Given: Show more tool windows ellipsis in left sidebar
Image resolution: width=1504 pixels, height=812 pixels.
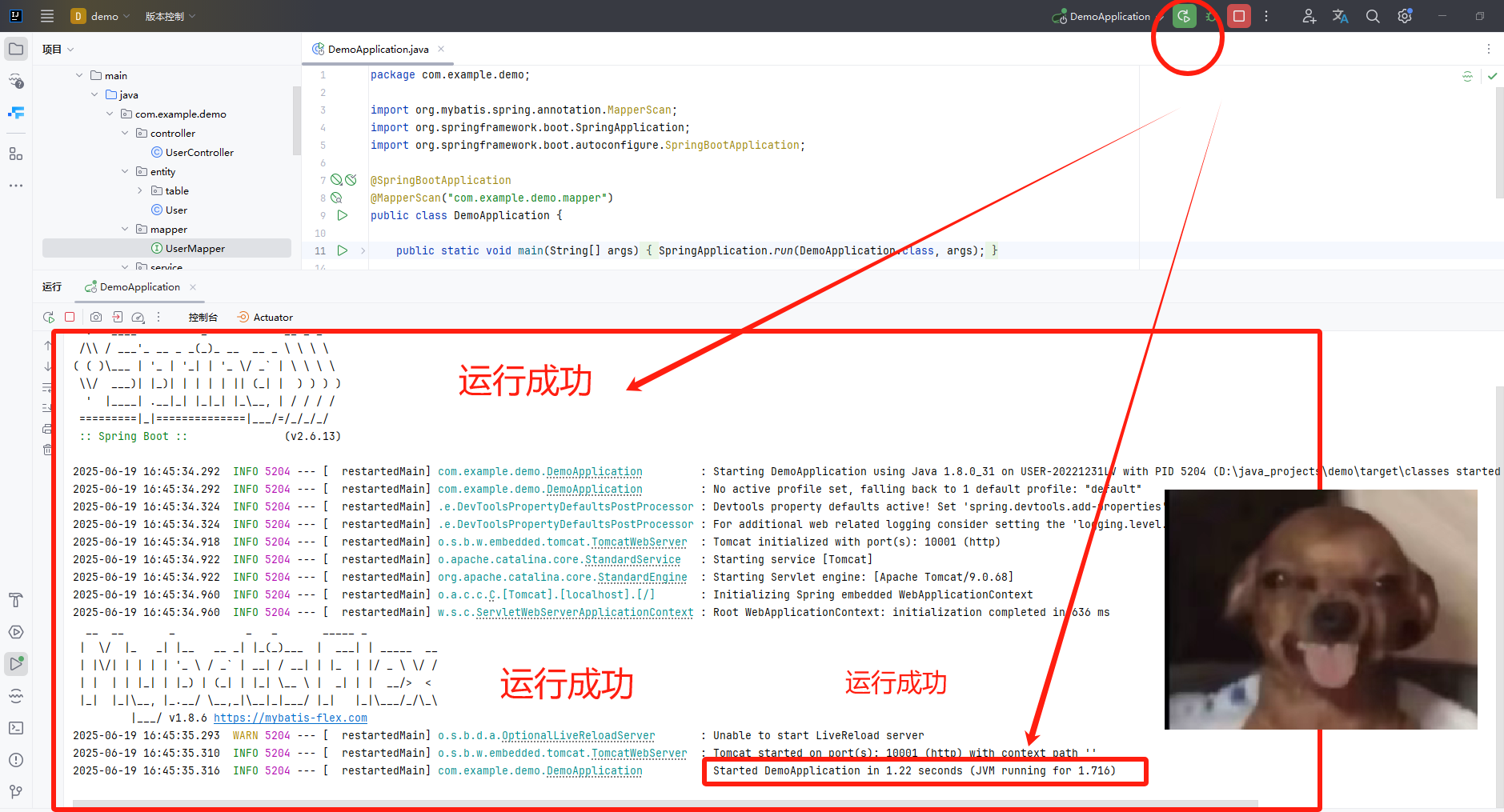Looking at the screenshot, I should click(x=16, y=186).
